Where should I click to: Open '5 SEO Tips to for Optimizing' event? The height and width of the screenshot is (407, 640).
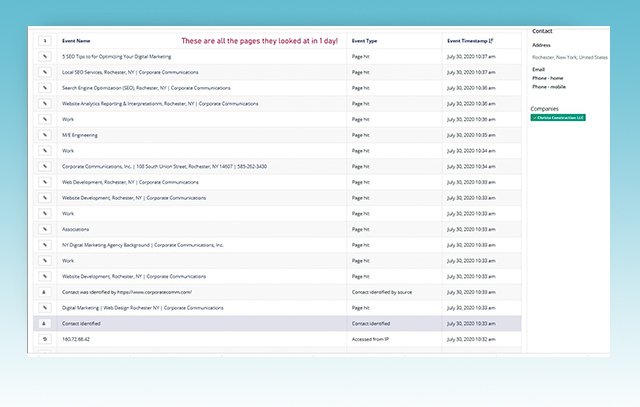[x=116, y=57]
